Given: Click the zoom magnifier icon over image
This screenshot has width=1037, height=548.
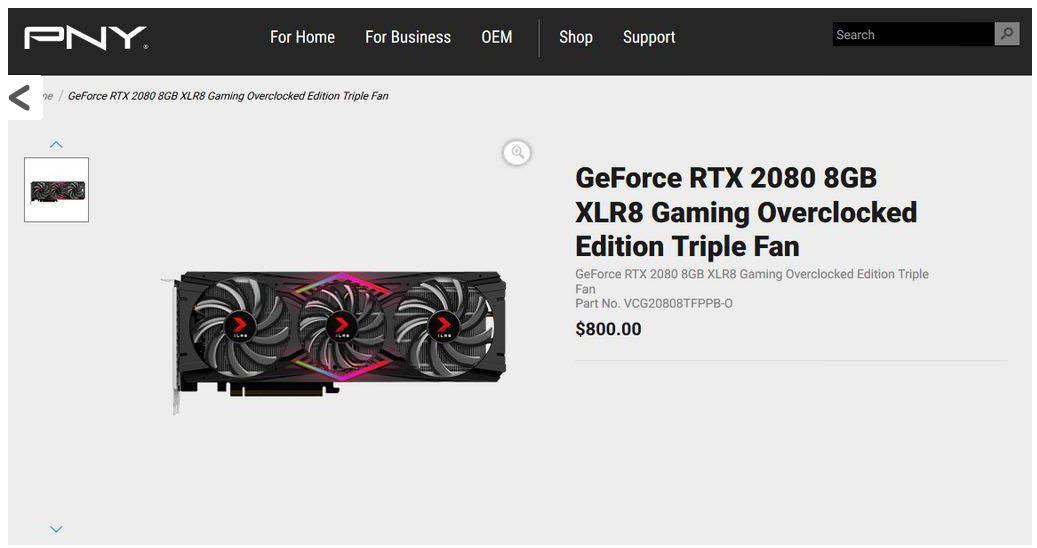Looking at the screenshot, I should tap(517, 153).
